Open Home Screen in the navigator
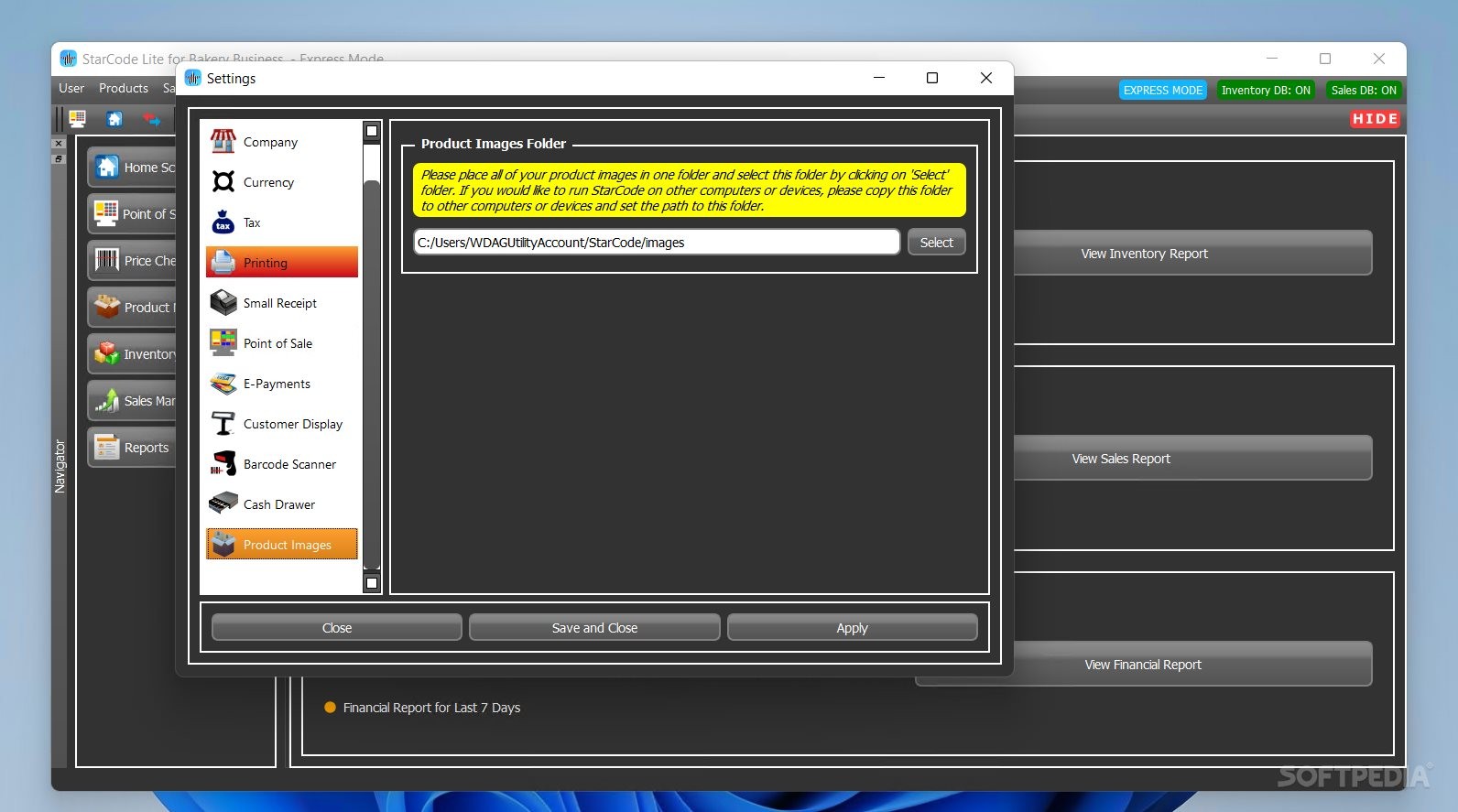1458x812 pixels. (133, 168)
